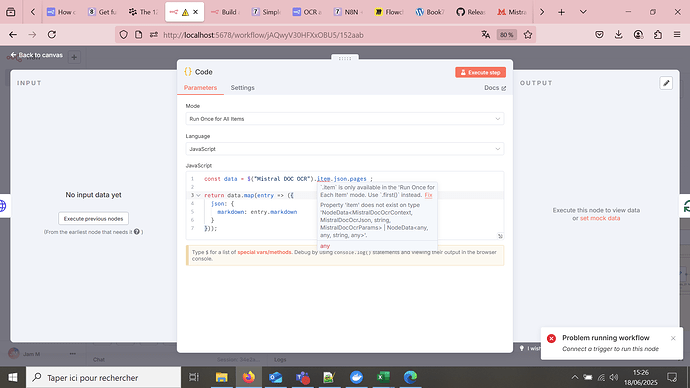Open Docker Desktop from the taskbar
The width and height of the screenshot is (690, 388).
[x=356, y=377]
